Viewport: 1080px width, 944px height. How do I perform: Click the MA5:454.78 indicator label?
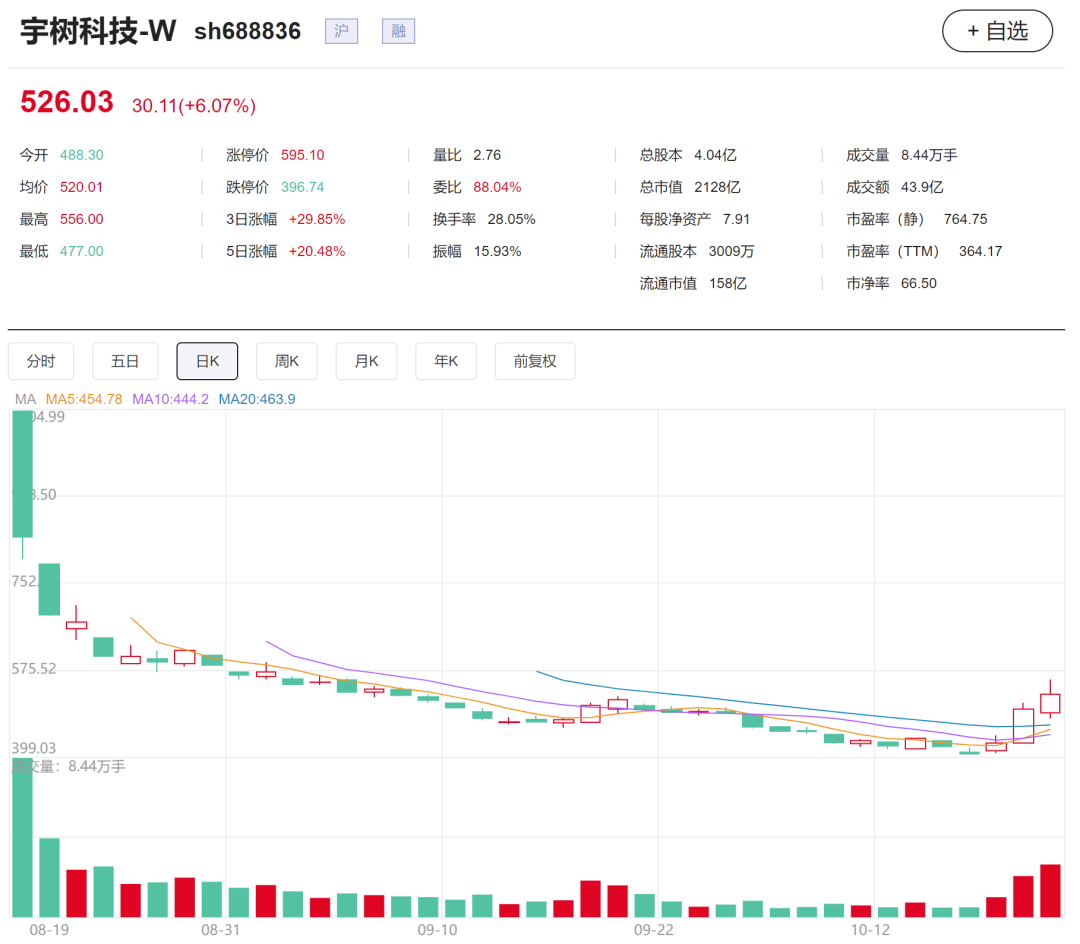click(x=84, y=399)
